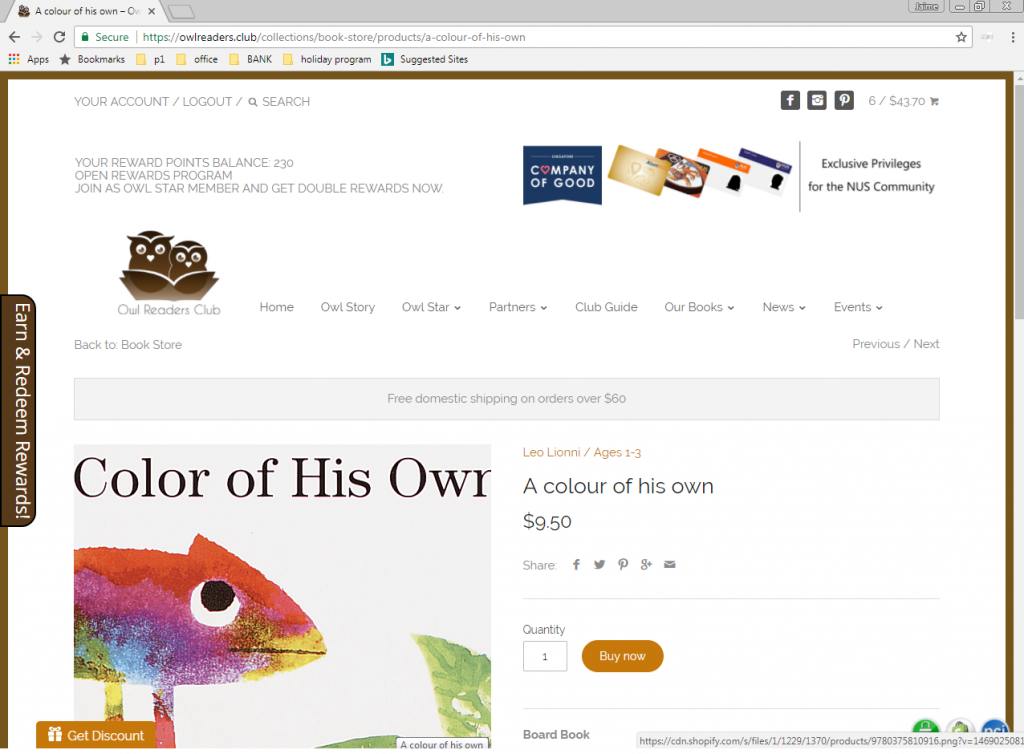Expand the Events dropdown menu
Viewport: 1024px width, 754px height.
point(858,307)
